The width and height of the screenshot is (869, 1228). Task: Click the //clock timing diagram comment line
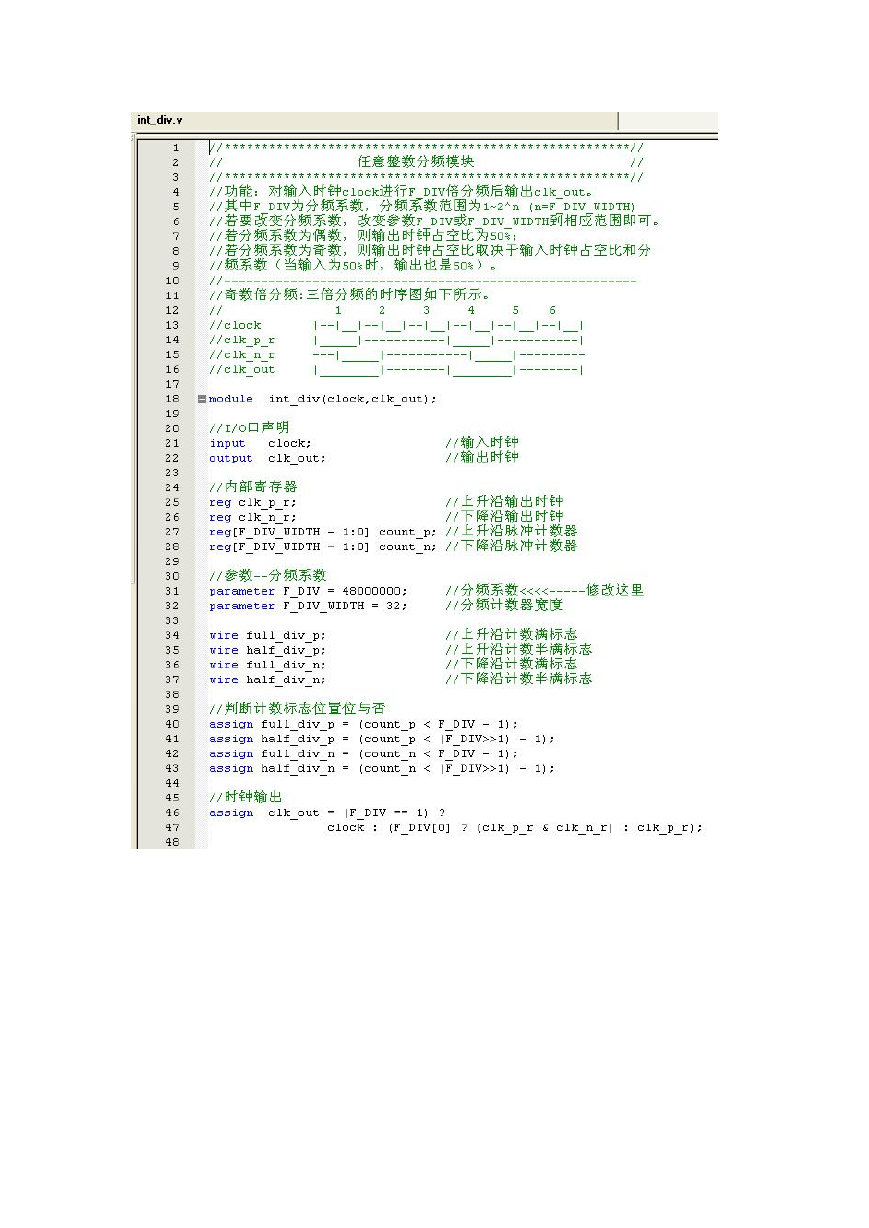pyautogui.click(x=397, y=325)
